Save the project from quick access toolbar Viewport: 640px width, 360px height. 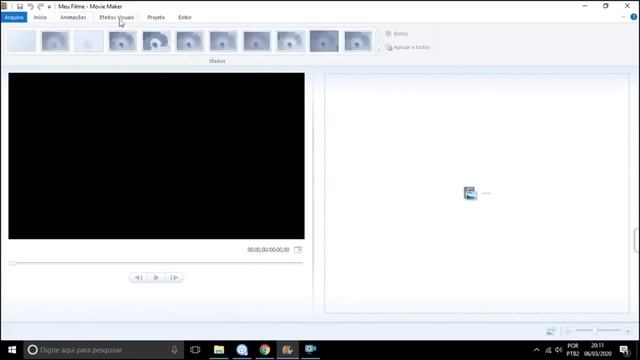tap(20, 6)
